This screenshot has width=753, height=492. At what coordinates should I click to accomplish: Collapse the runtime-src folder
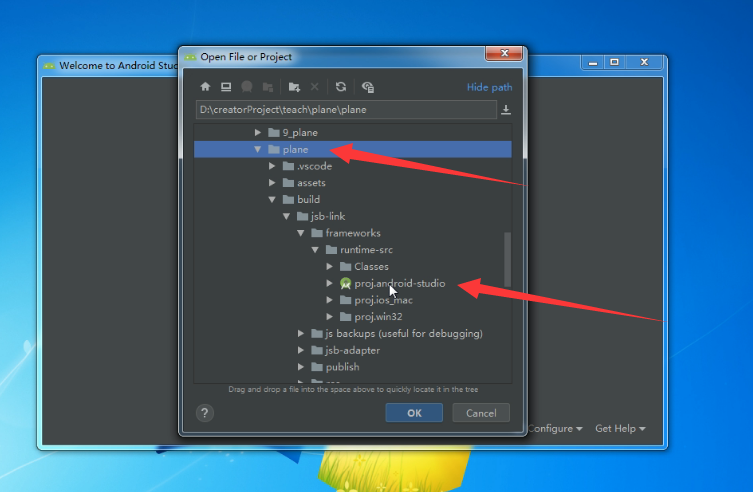click(x=316, y=250)
